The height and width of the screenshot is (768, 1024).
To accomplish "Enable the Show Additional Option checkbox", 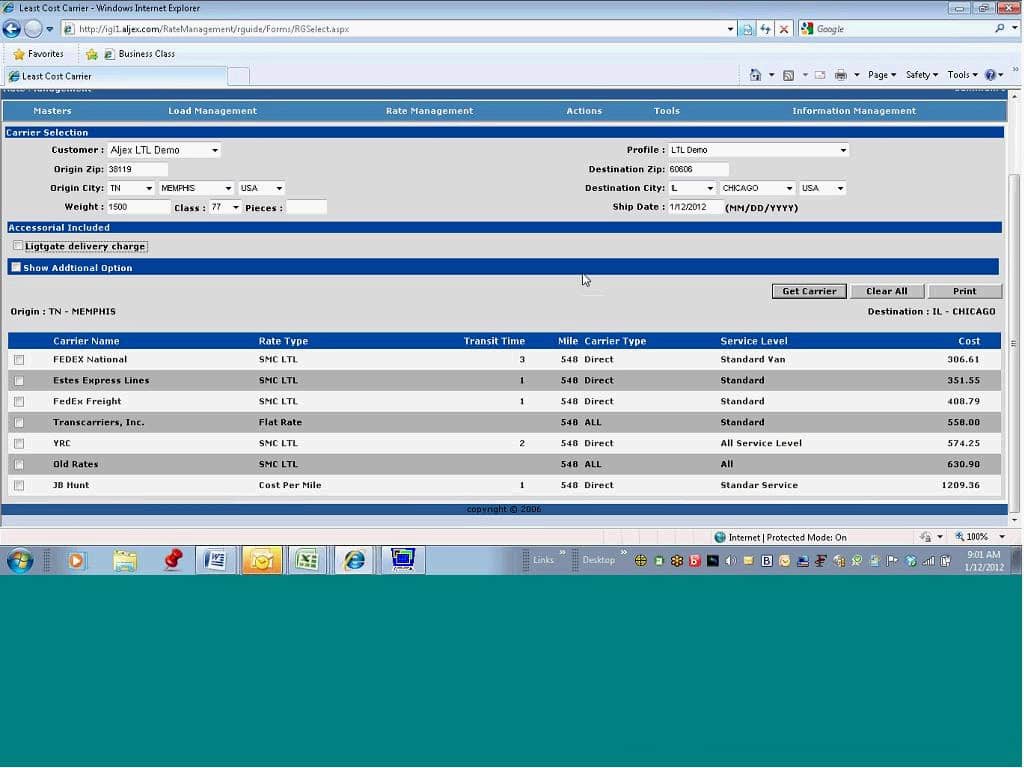I will tap(16, 267).
